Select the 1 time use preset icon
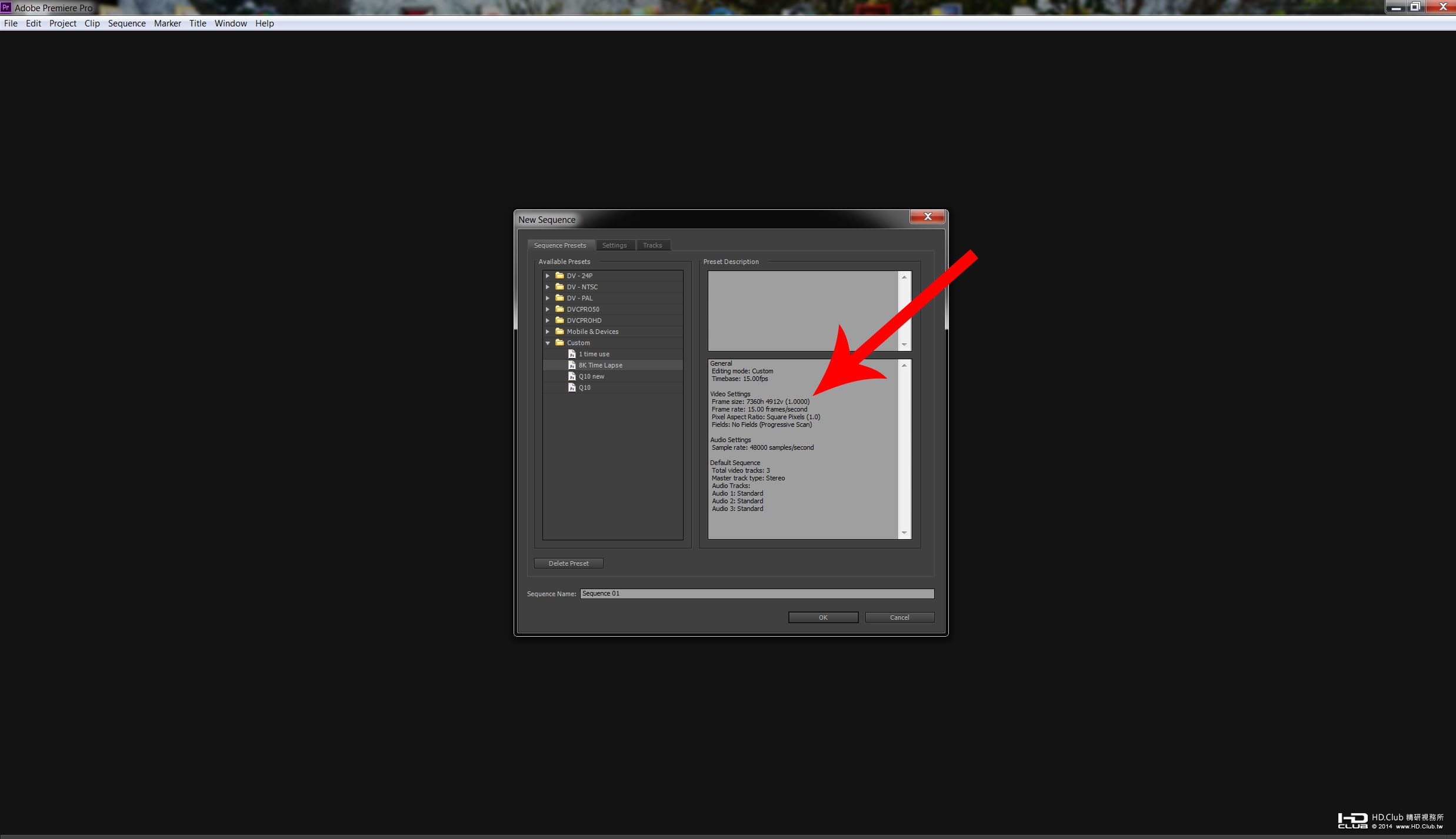Image resolution: width=1456 pixels, height=839 pixels. point(572,354)
